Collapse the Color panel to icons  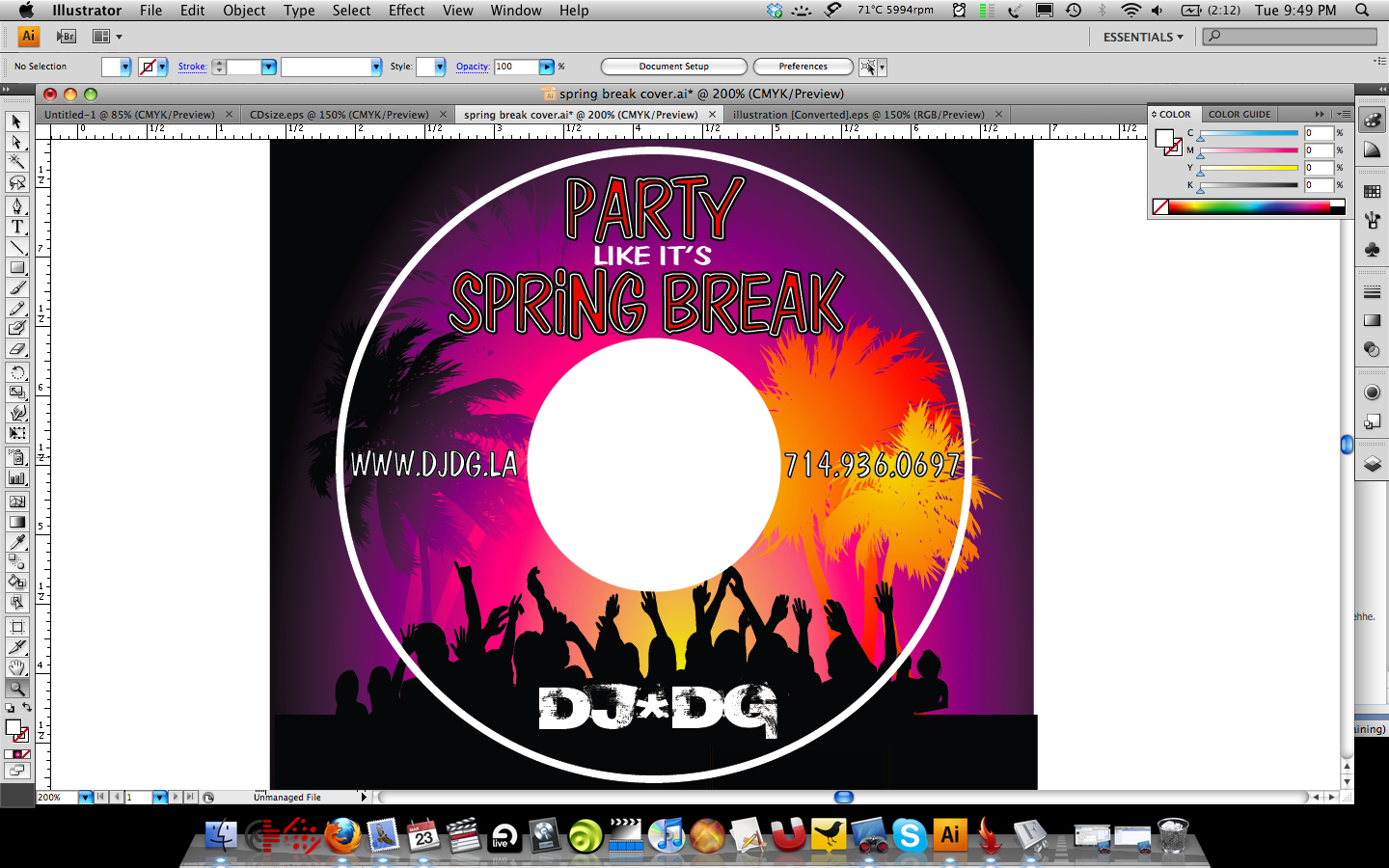click(x=1320, y=114)
